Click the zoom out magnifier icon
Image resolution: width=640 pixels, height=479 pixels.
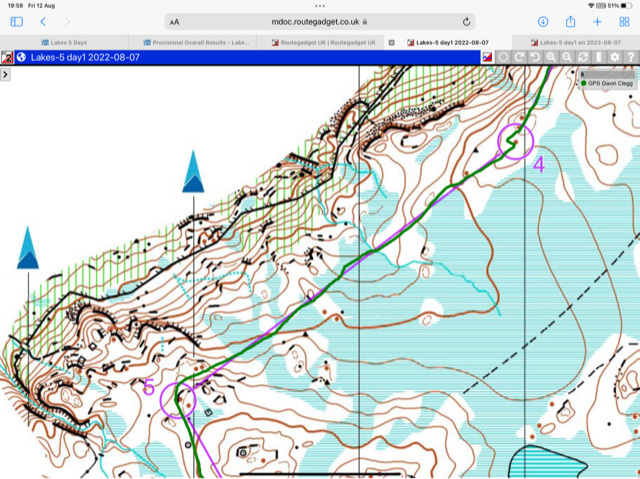pos(567,58)
